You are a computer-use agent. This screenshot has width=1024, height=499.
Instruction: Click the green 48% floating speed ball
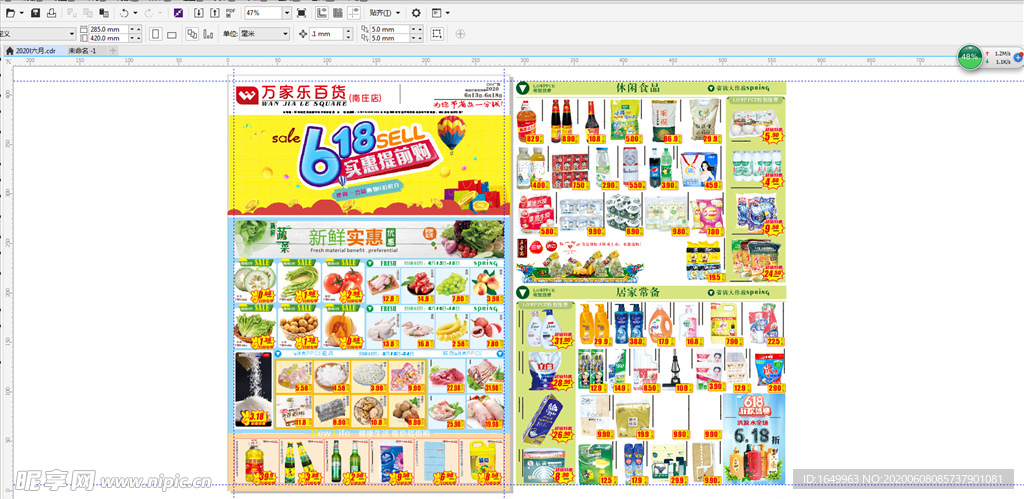click(x=969, y=57)
